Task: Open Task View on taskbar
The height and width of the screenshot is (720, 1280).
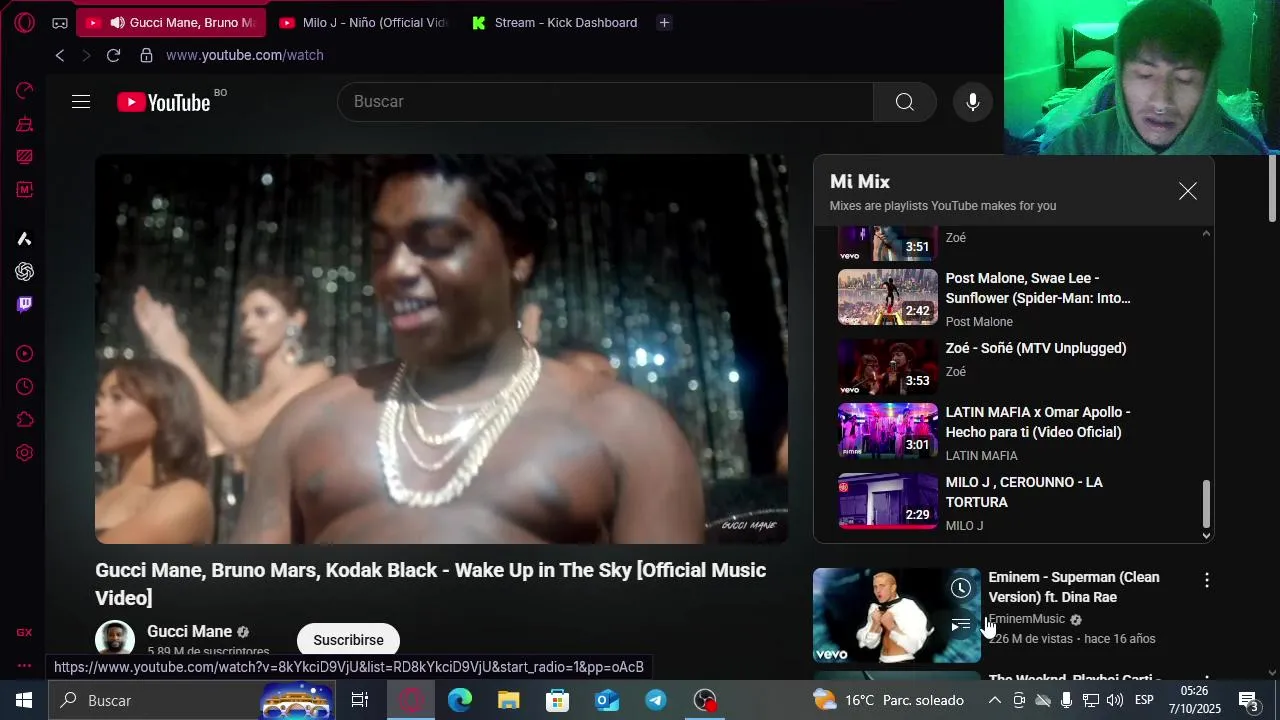Action: [x=360, y=700]
